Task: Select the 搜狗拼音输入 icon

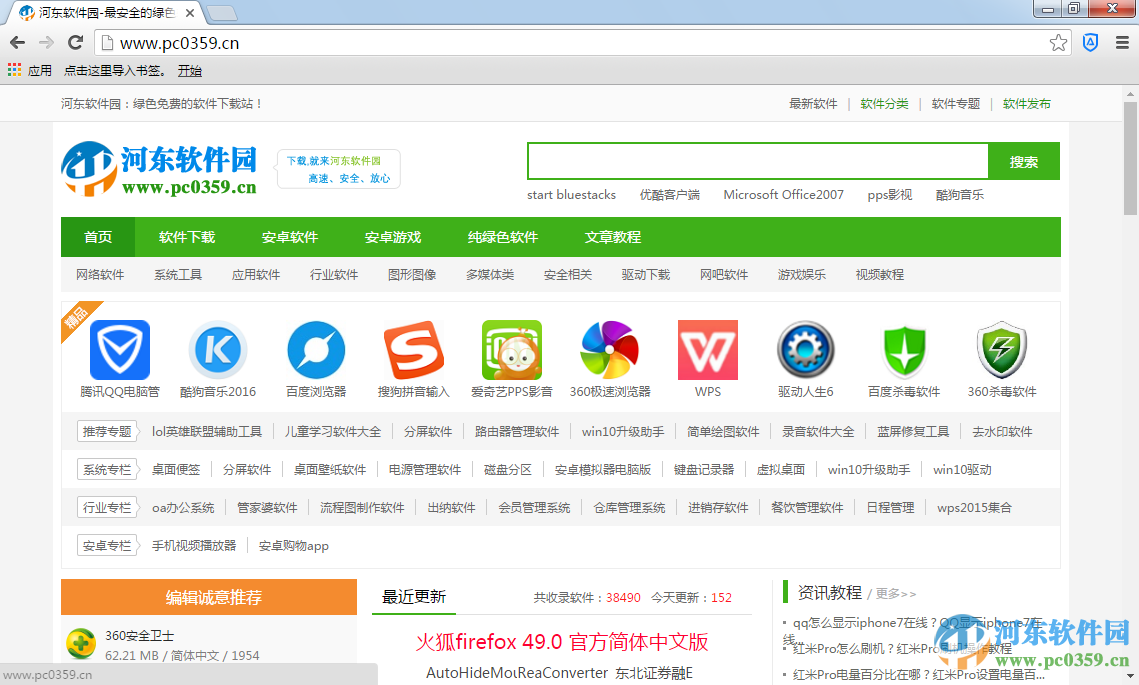Action: 413,350
